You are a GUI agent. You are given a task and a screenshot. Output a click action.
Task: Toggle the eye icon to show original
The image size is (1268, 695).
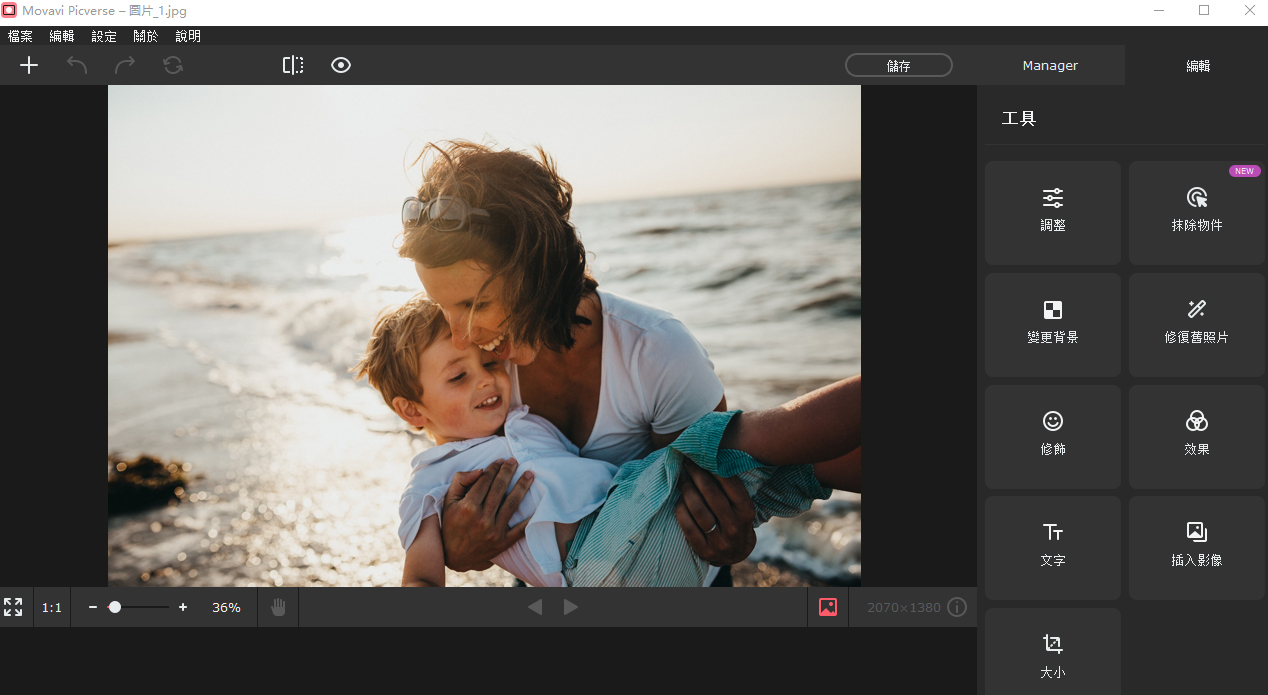[341, 65]
